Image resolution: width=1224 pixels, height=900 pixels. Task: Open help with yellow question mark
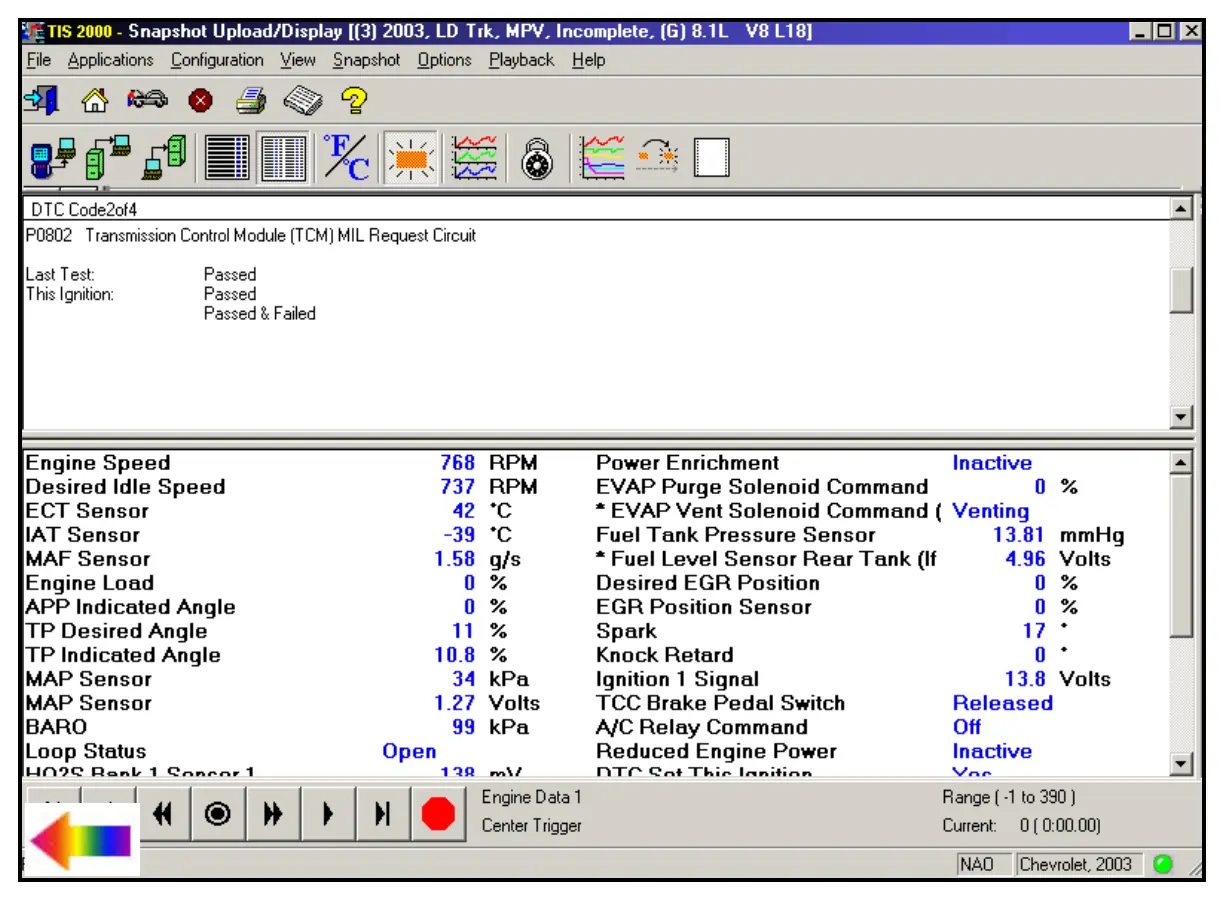coord(354,100)
